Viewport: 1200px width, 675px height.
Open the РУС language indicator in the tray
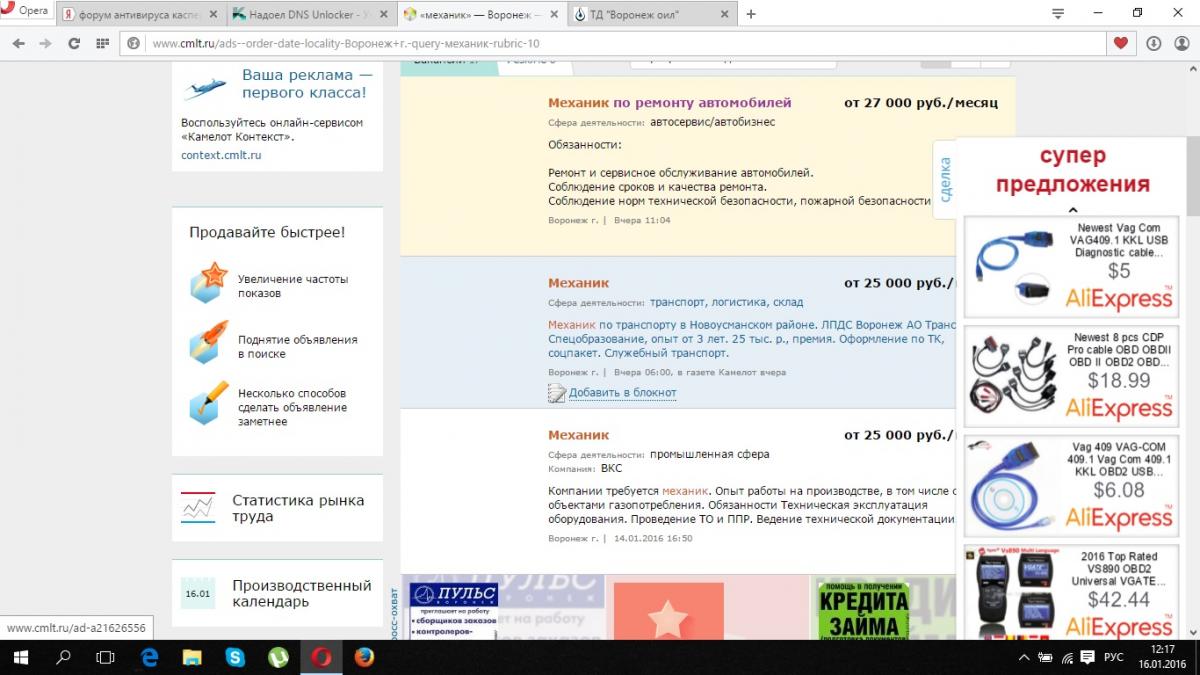(x=1113, y=657)
